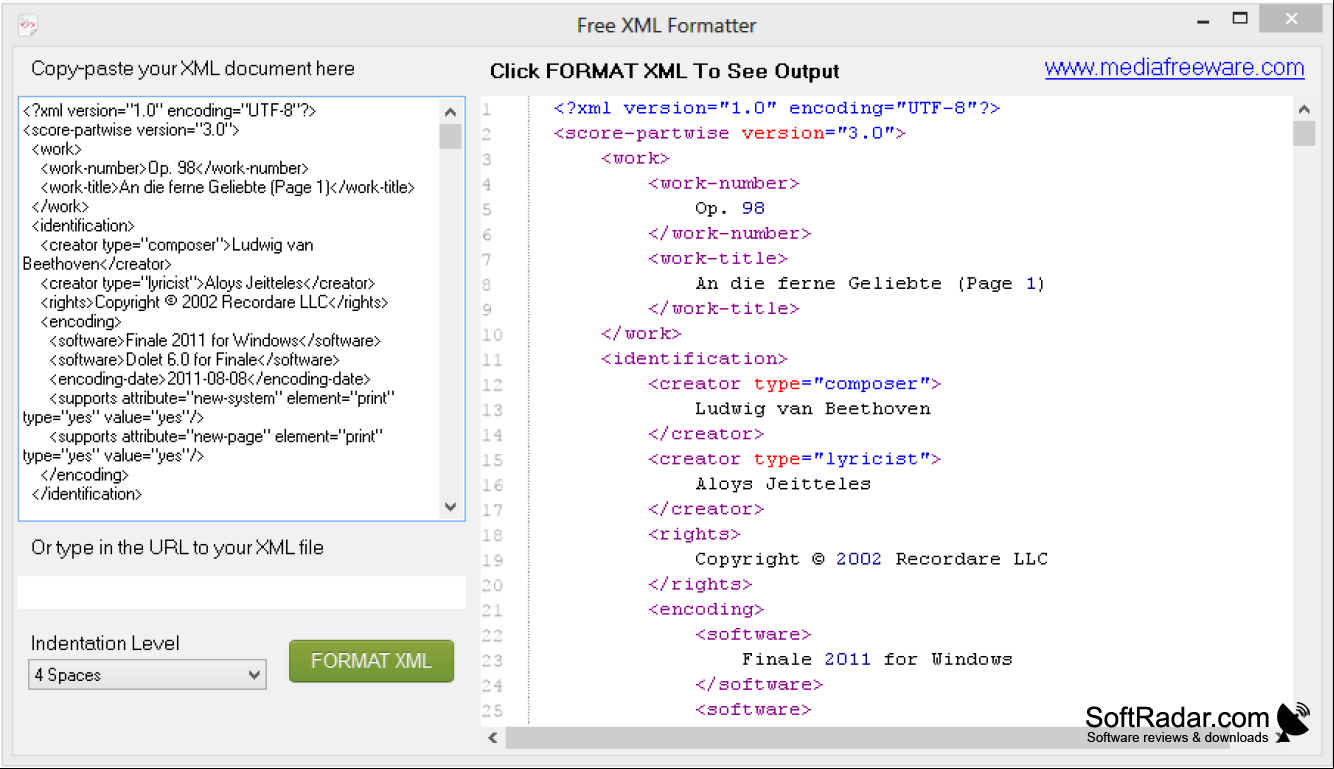Click the output pane vertical scrollbar thumb
The image size is (1334, 769).
coord(1304,134)
